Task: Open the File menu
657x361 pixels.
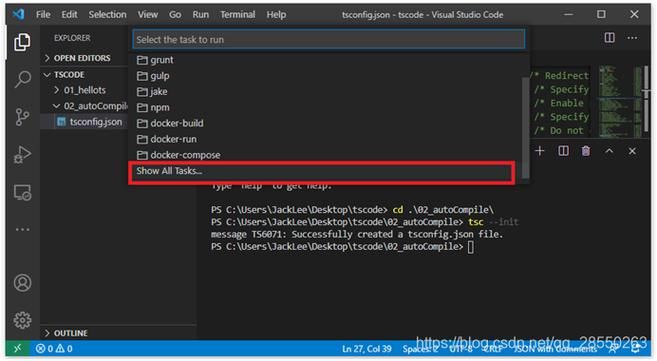Action: pos(43,14)
